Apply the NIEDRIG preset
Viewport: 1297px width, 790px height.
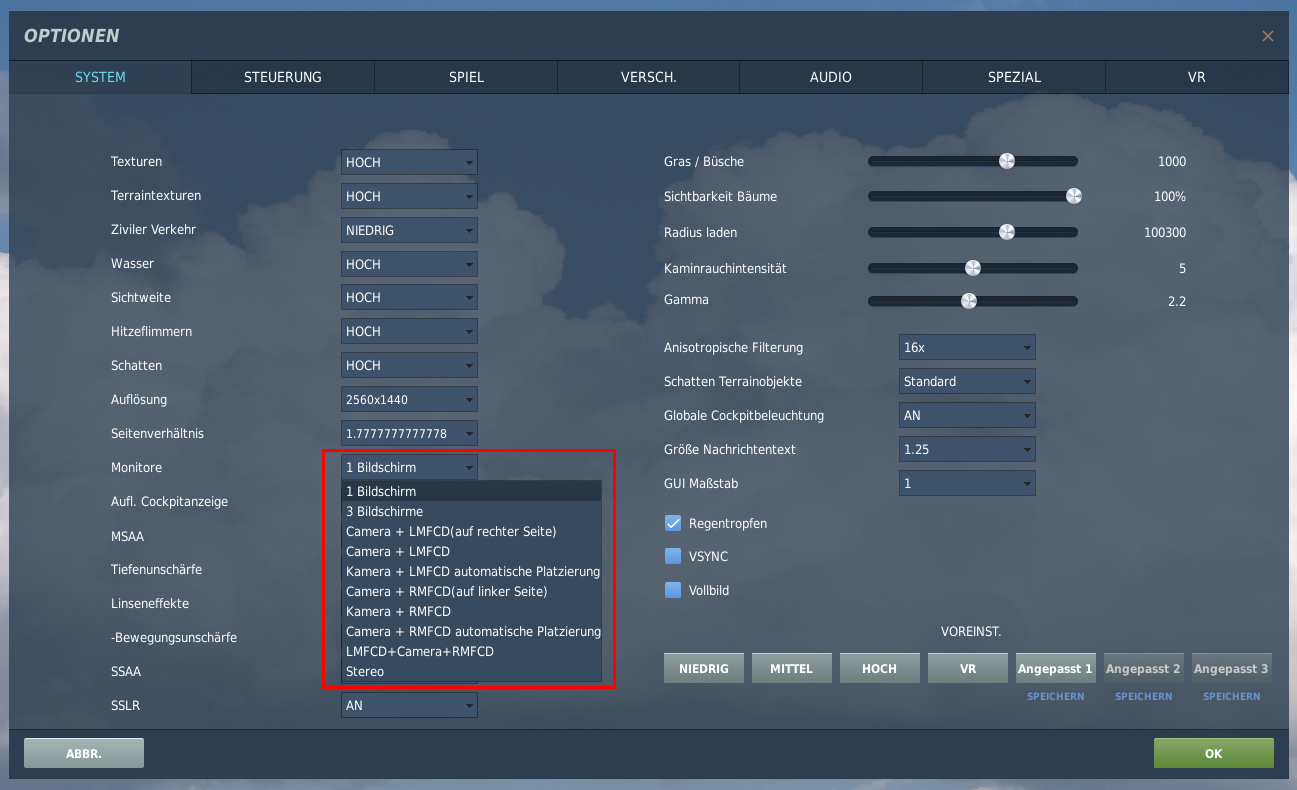point(704,668)
